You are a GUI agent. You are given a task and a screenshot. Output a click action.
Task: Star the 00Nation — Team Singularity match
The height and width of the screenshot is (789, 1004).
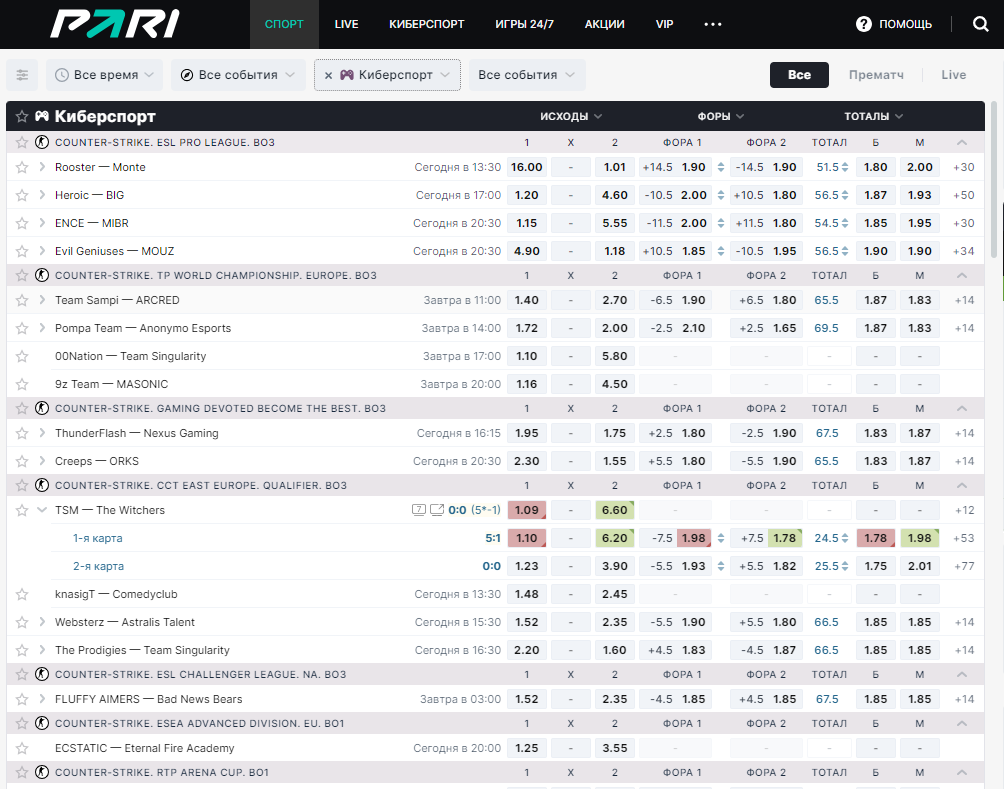[x=22, y=356]
